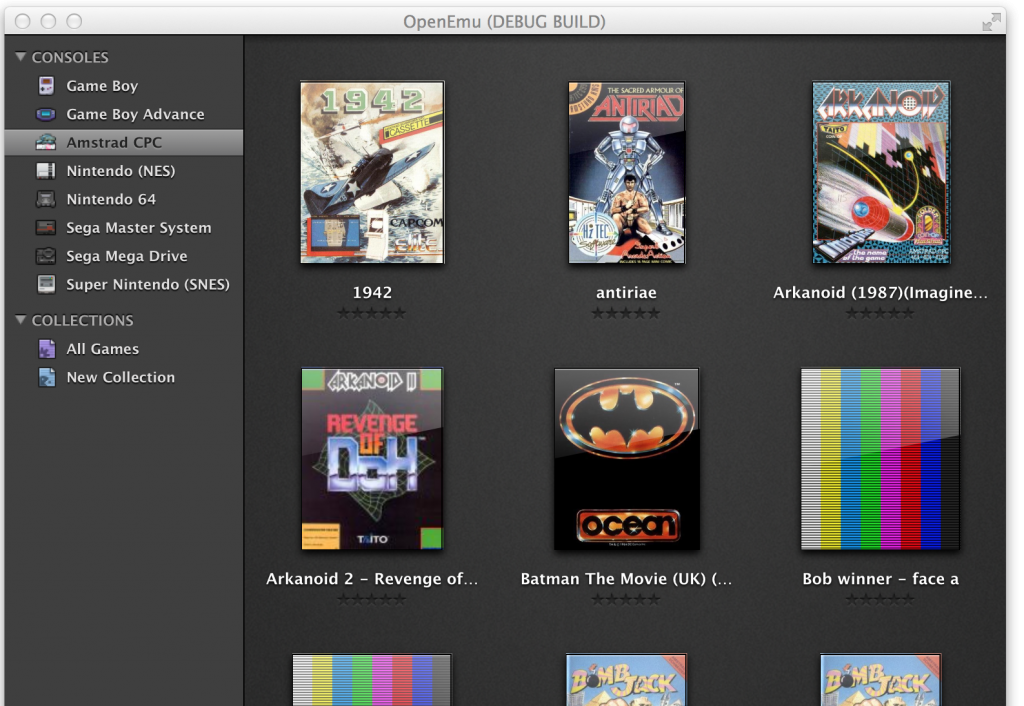Viewport: 1024px width, 706px height.
Task: Click the Sega Mega Drive icon
Action: pyautogui.click(x=46, y=256)
